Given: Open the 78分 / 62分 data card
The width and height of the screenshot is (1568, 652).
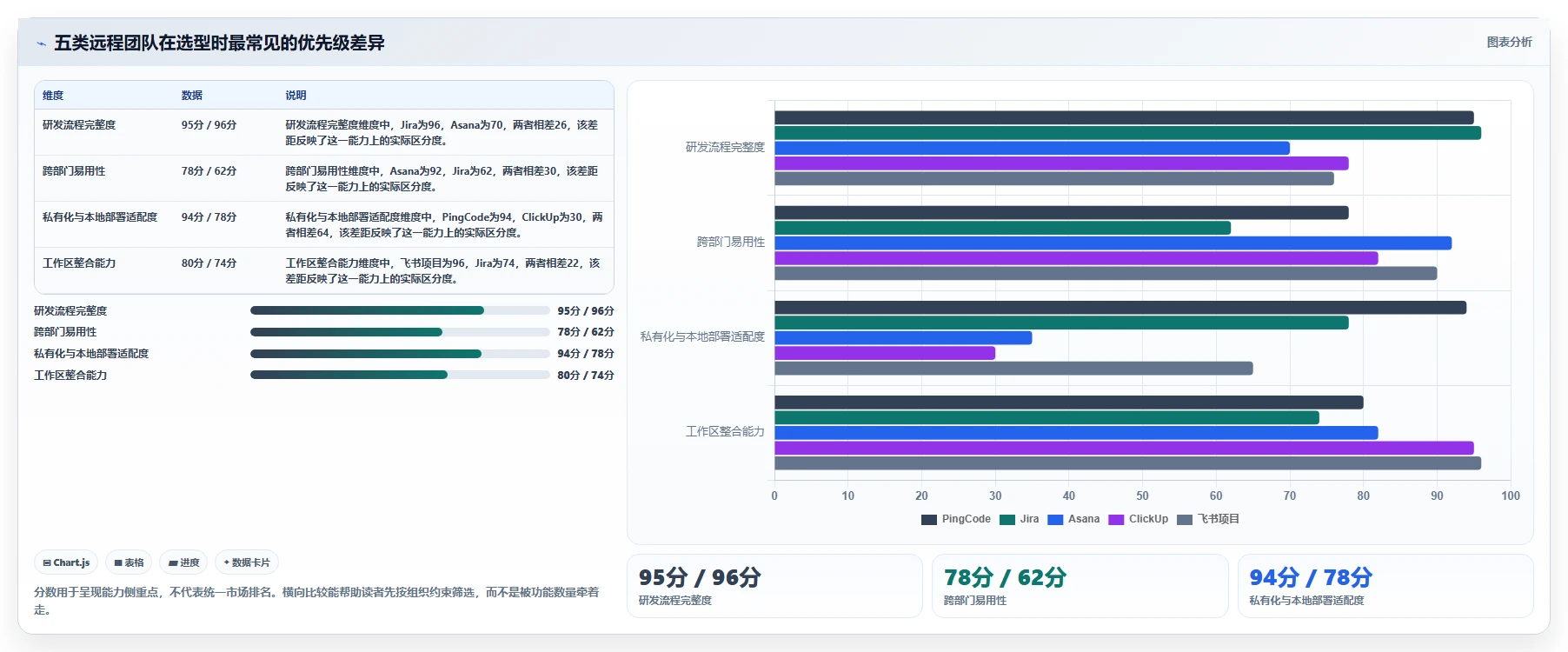Looking at the screenshot, I should click(x=1080, y=586).
